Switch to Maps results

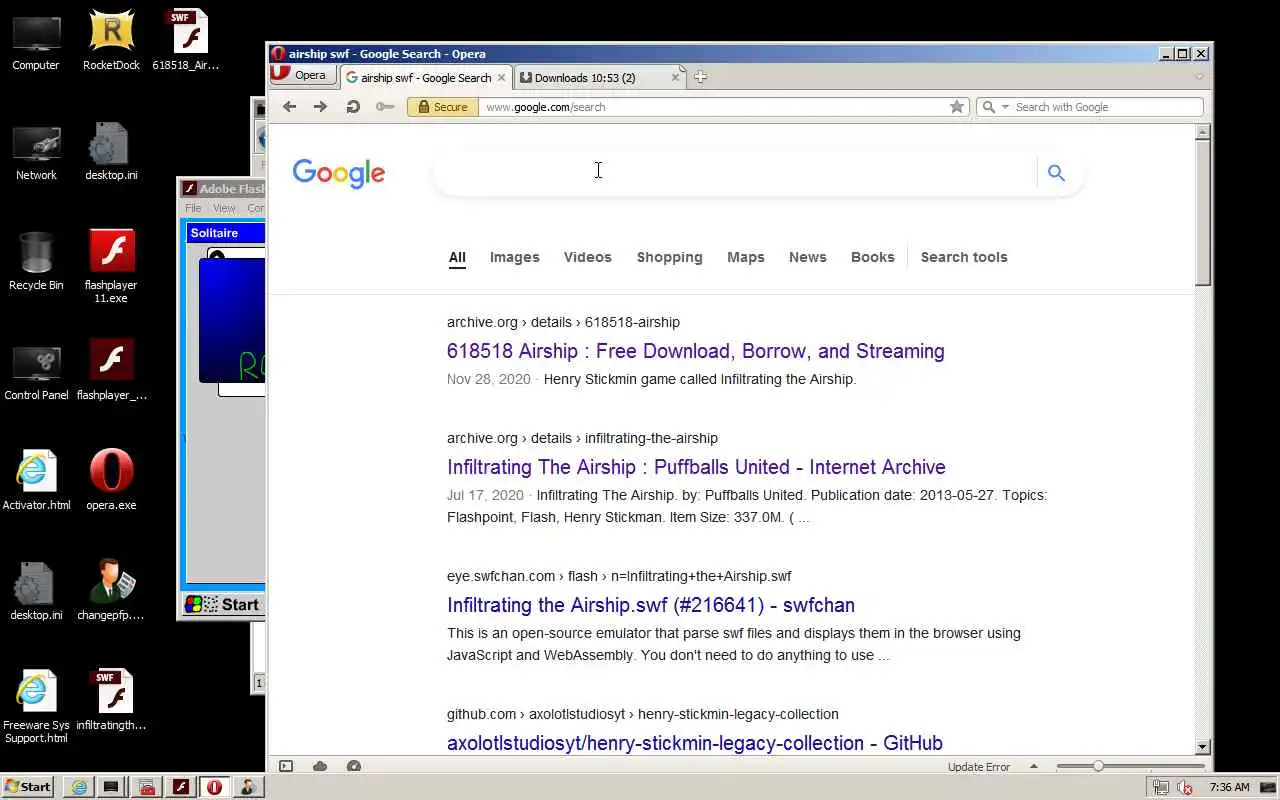(x=746, y=257)
